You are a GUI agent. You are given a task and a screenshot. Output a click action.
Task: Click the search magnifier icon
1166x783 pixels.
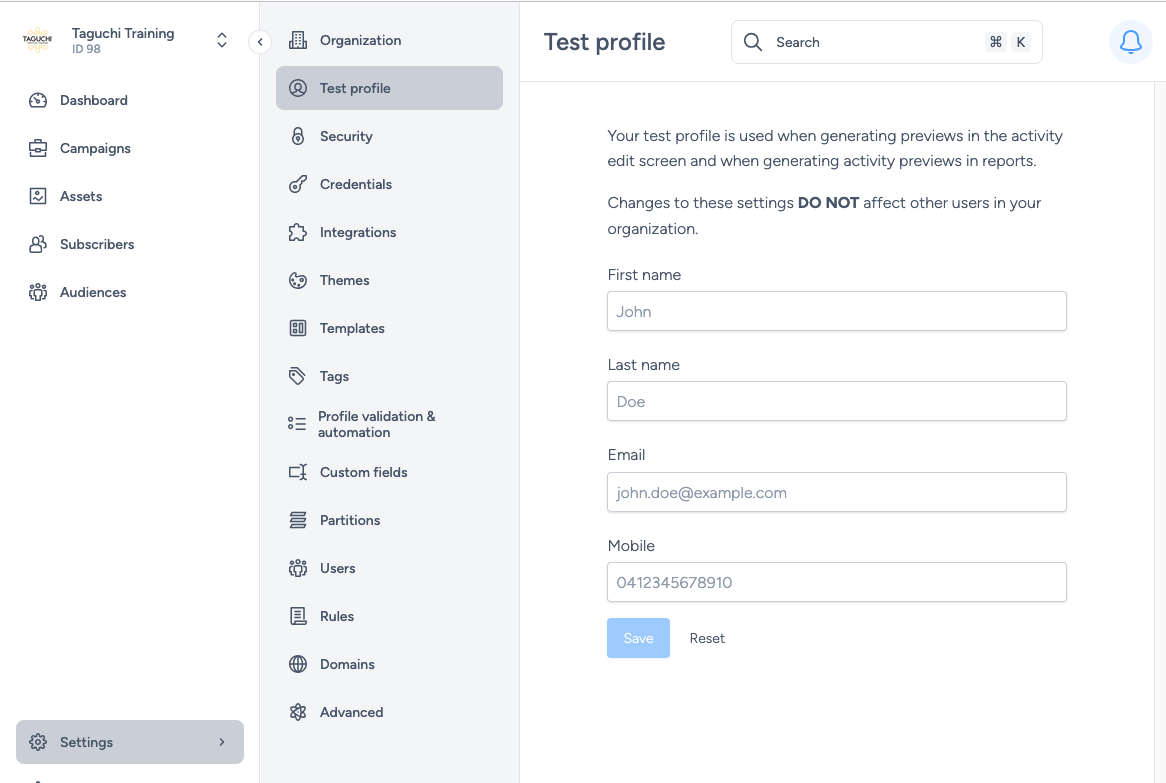pyautogui.click(x=753, y=42)
